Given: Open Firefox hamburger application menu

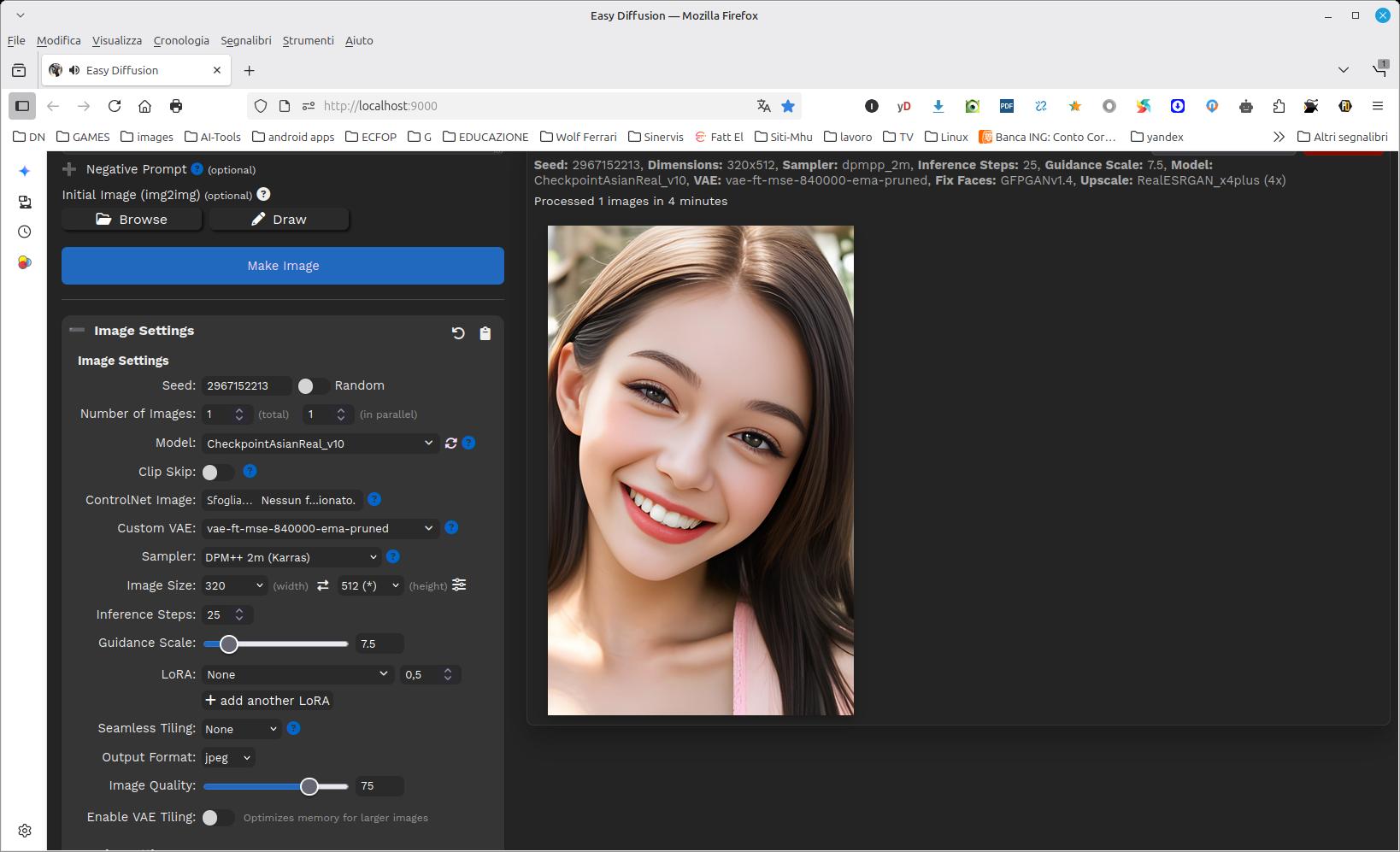Looking at the screenshot, I should coord(1378,106).
